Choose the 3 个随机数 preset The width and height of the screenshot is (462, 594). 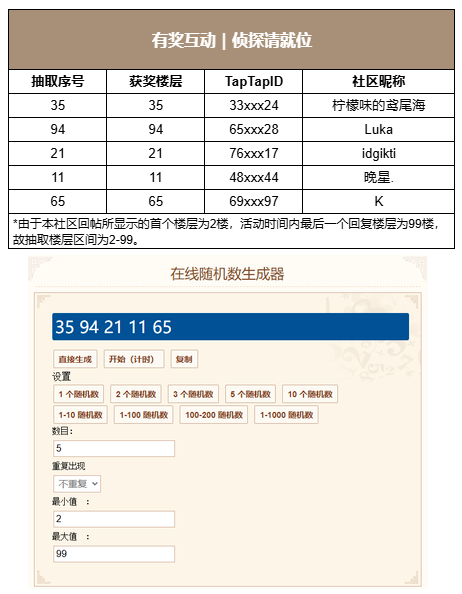(x=193, y=394)
